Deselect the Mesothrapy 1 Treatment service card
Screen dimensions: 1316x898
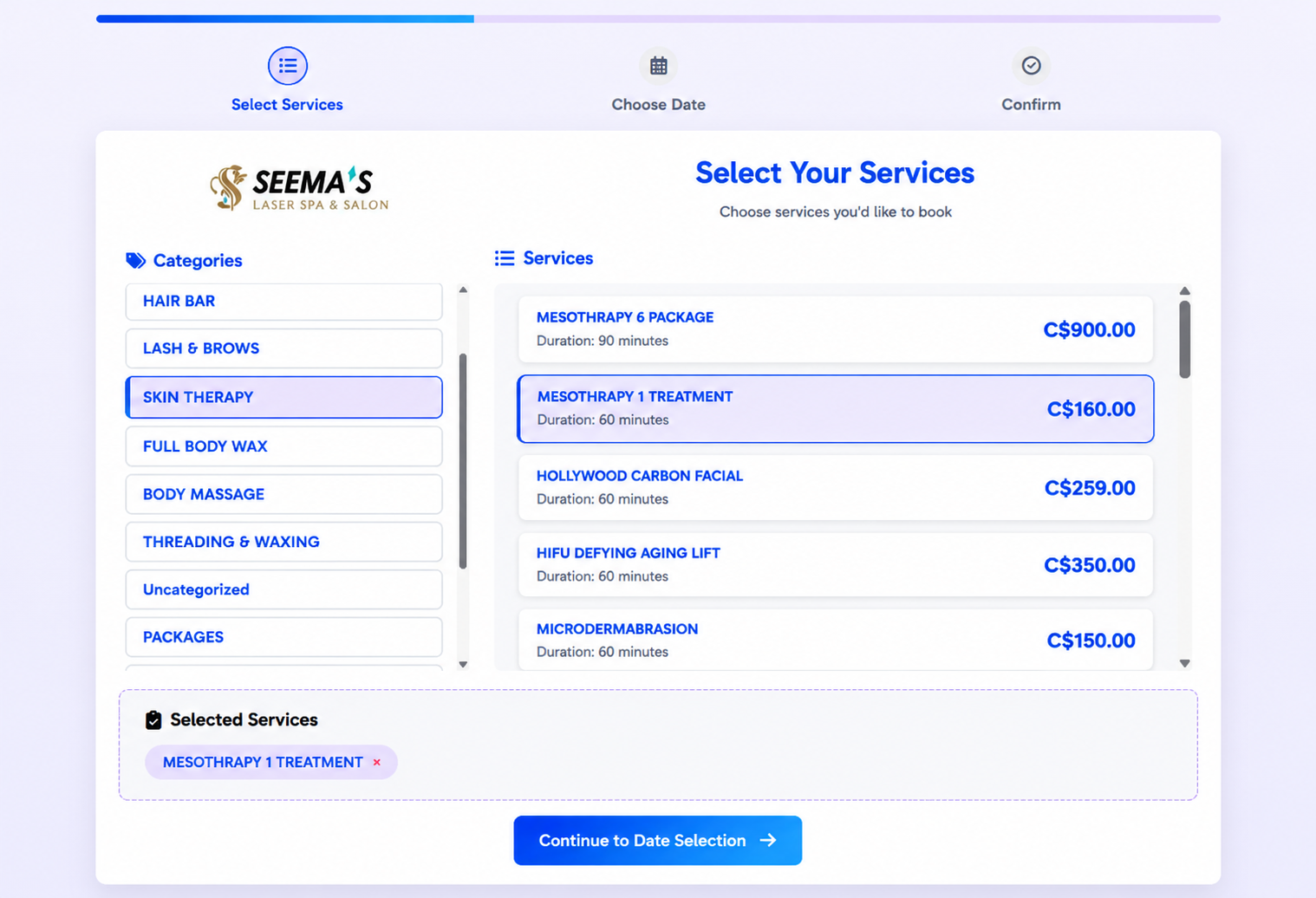click(836, 409)
